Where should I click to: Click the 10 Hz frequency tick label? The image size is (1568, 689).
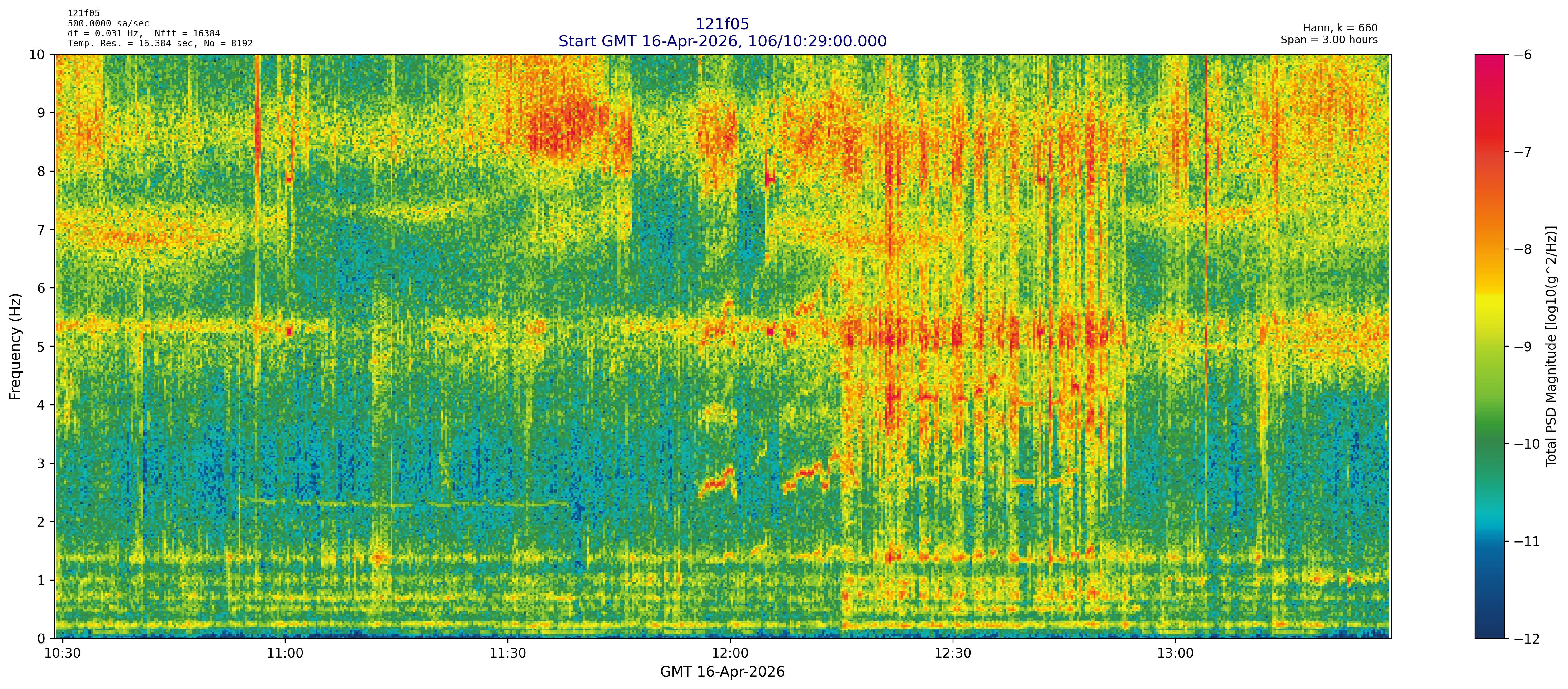pos(37,55)
